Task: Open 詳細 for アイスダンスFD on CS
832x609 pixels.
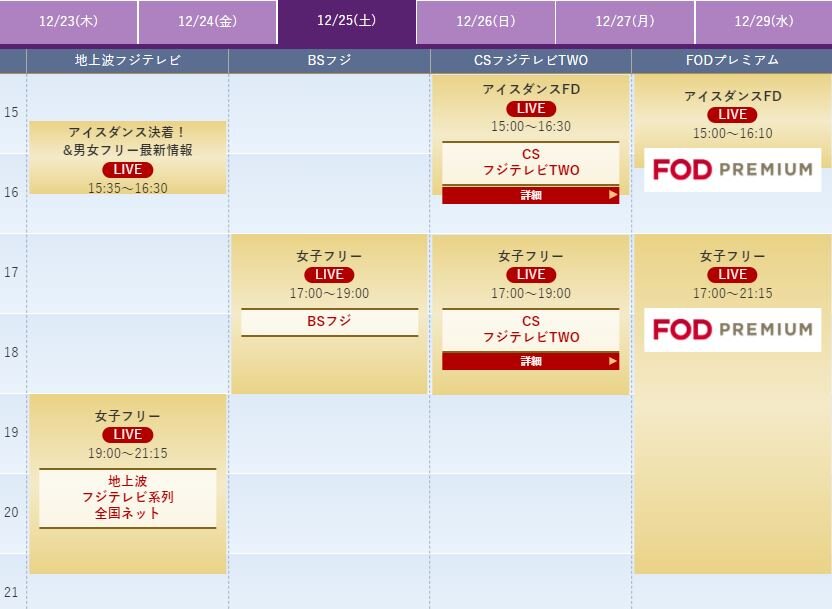Action: coord(531,195)
